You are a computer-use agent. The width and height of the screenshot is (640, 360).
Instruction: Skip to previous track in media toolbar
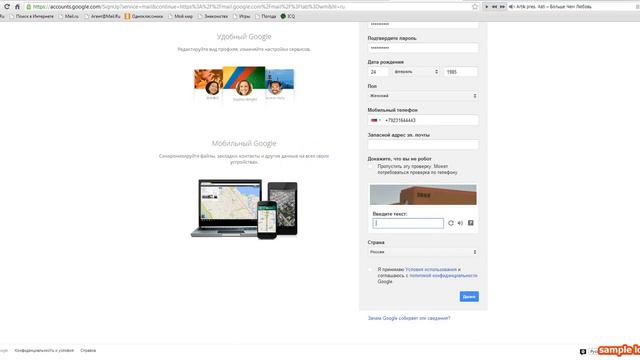(x=494, y=7)
